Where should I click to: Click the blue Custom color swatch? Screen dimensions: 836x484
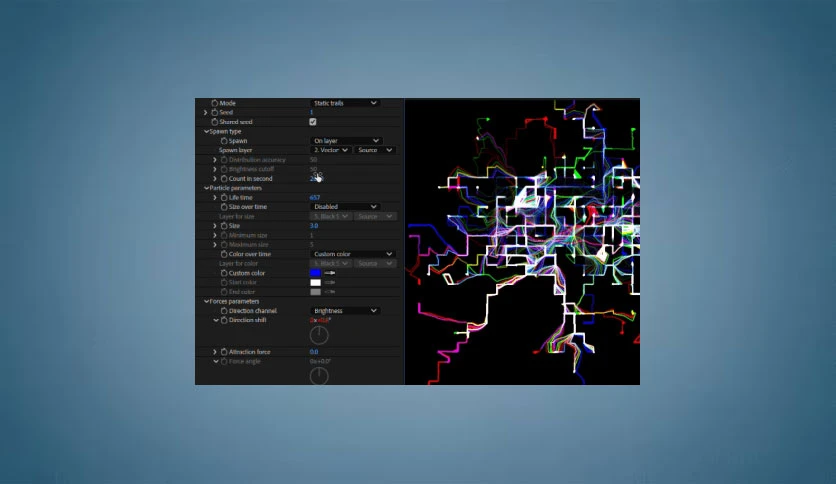point(316,273)
